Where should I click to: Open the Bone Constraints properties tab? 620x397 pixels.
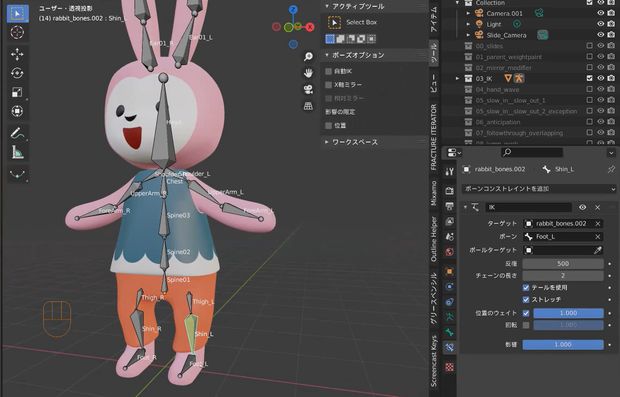point(450,348)
